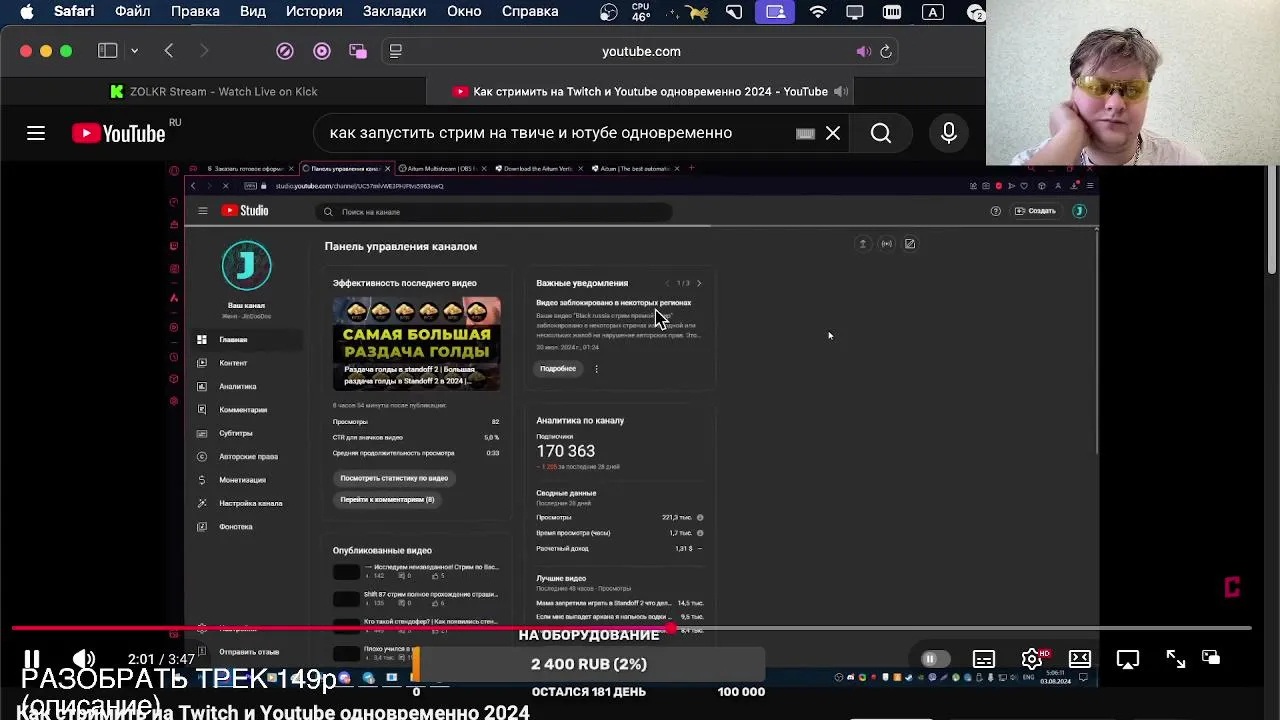Toggle the Safari sidebar
This screenshot has width=1280, height=720.
[x=108, y=51]
